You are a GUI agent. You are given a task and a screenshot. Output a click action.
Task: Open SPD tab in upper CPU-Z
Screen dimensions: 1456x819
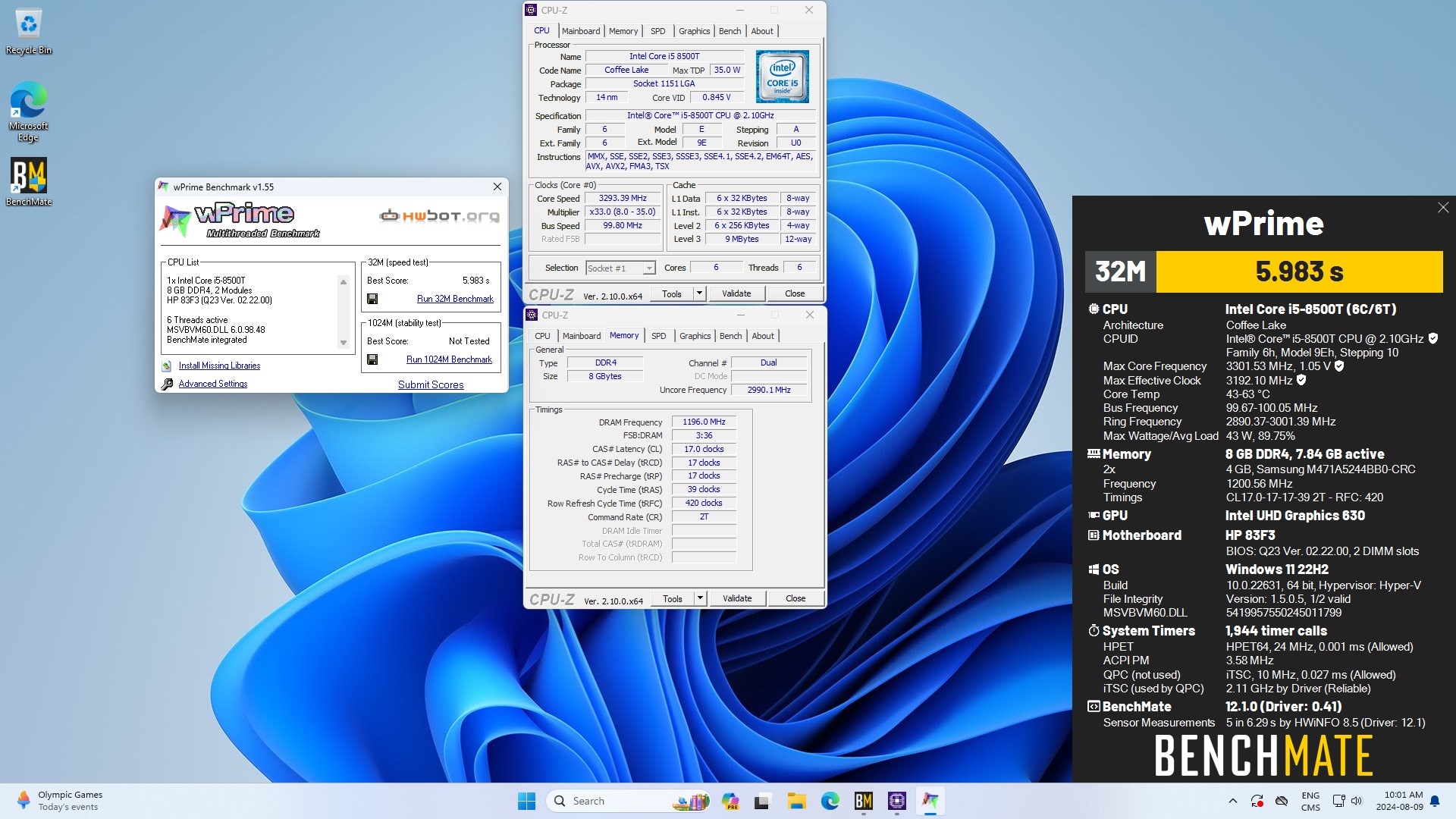(658, 31)
